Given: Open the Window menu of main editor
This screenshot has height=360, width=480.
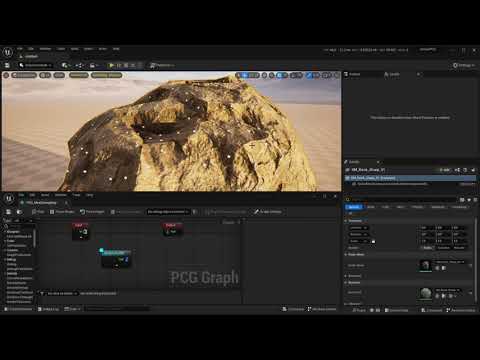Looking at the screenshot, I should 45,49.
